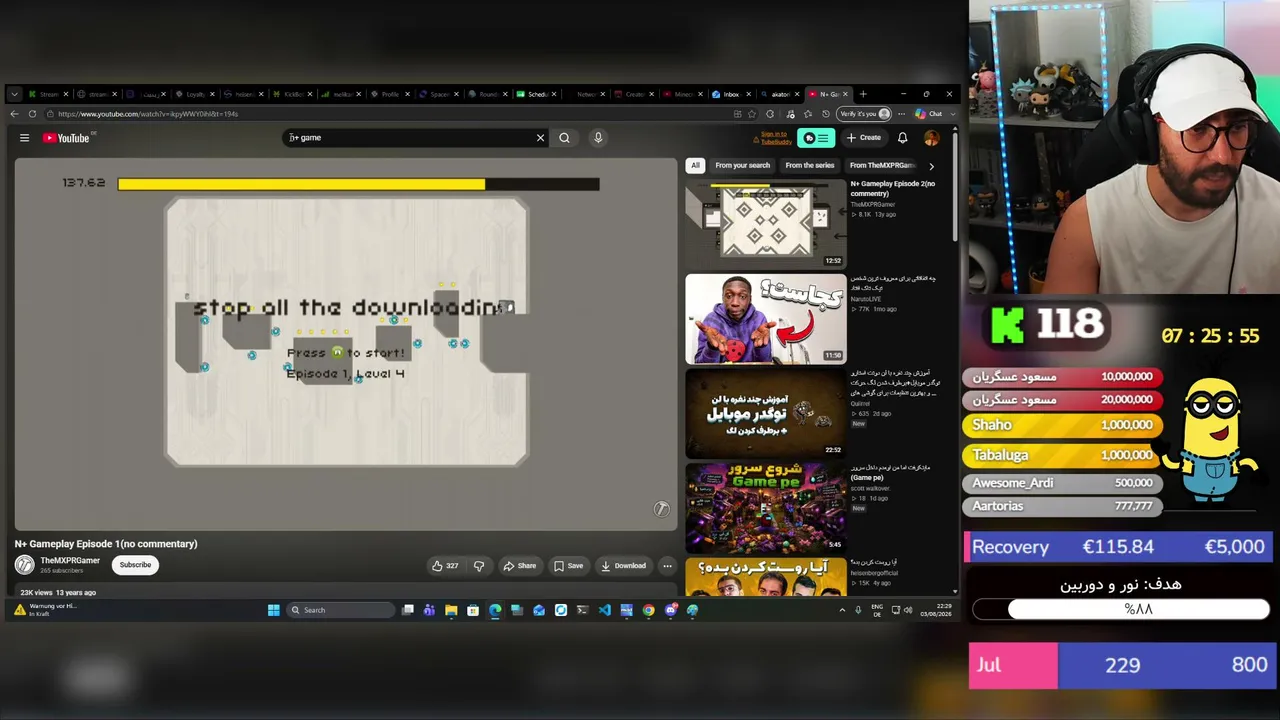The image size is (1280, 720).
Task: Open the Copilot Chat button
Action: [929, 114]
